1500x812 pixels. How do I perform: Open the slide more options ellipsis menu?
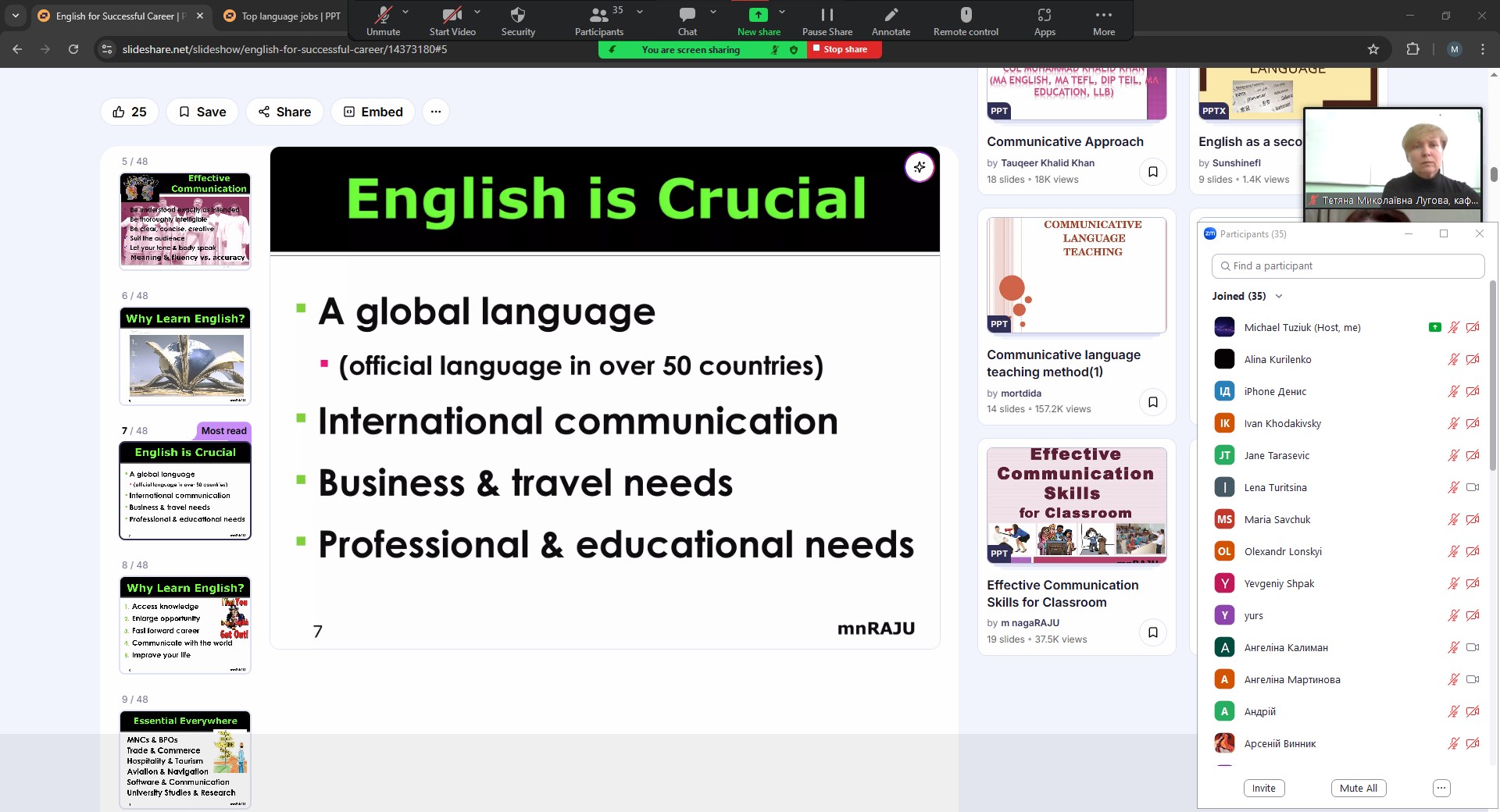436,112
